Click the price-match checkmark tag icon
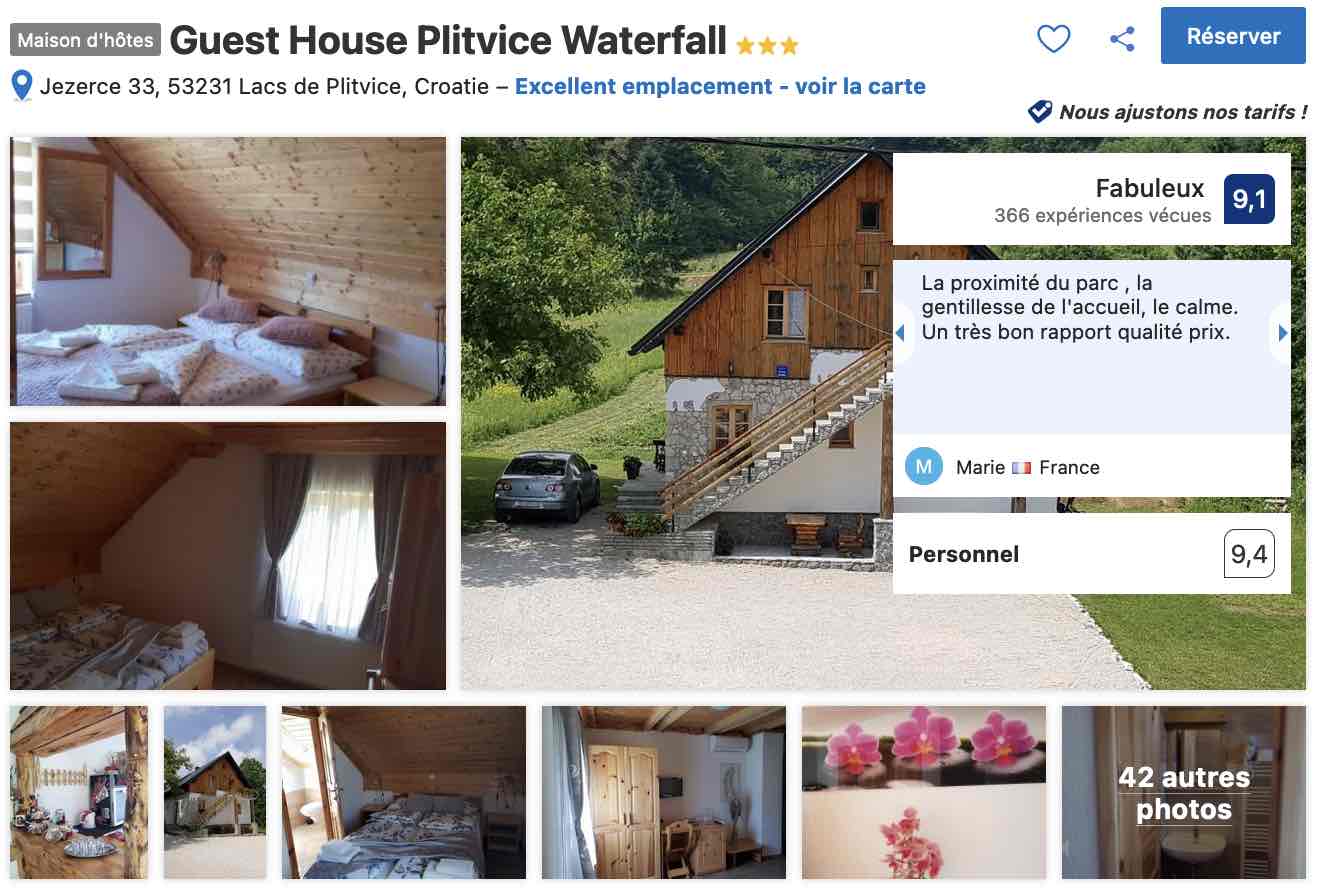 point(1040,111)
